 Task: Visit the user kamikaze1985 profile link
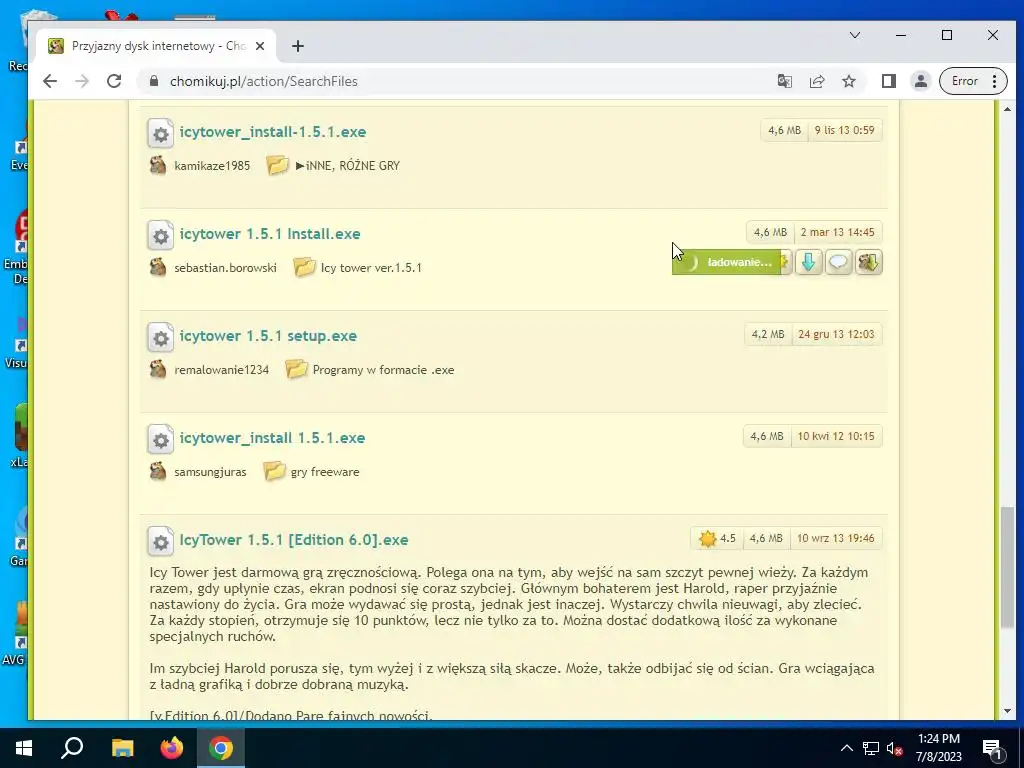[212, 166]
